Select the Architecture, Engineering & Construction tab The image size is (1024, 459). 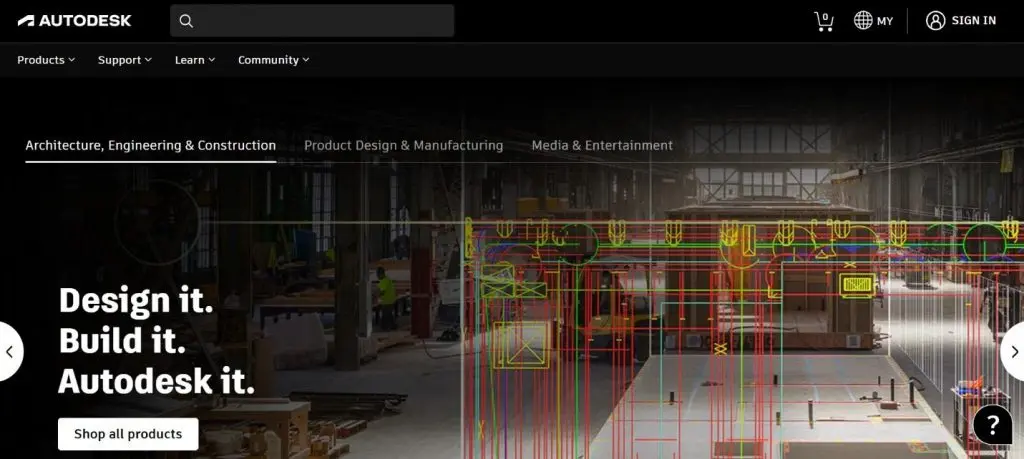pos(151,146)
